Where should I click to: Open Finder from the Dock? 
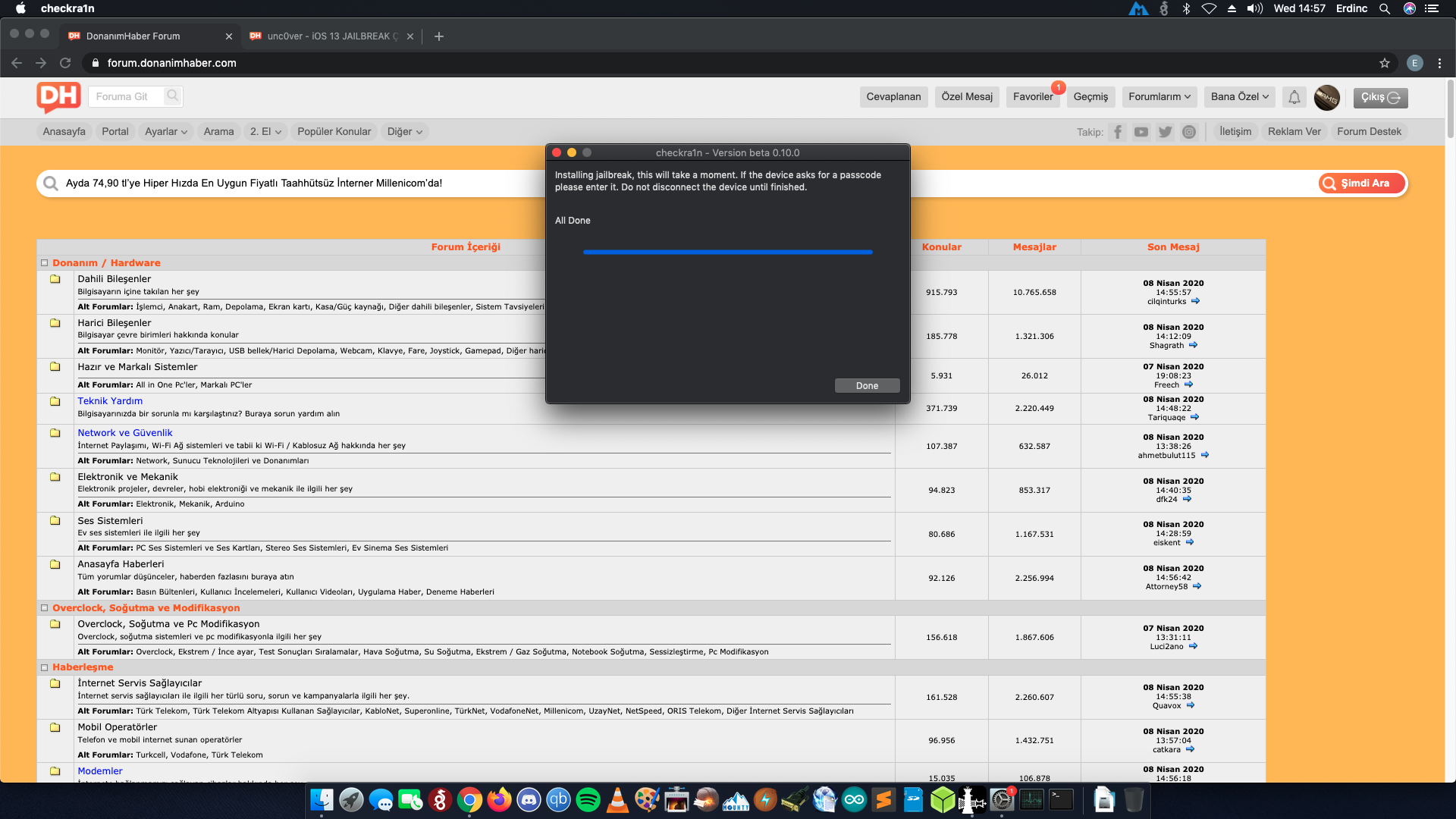[322, 799]
